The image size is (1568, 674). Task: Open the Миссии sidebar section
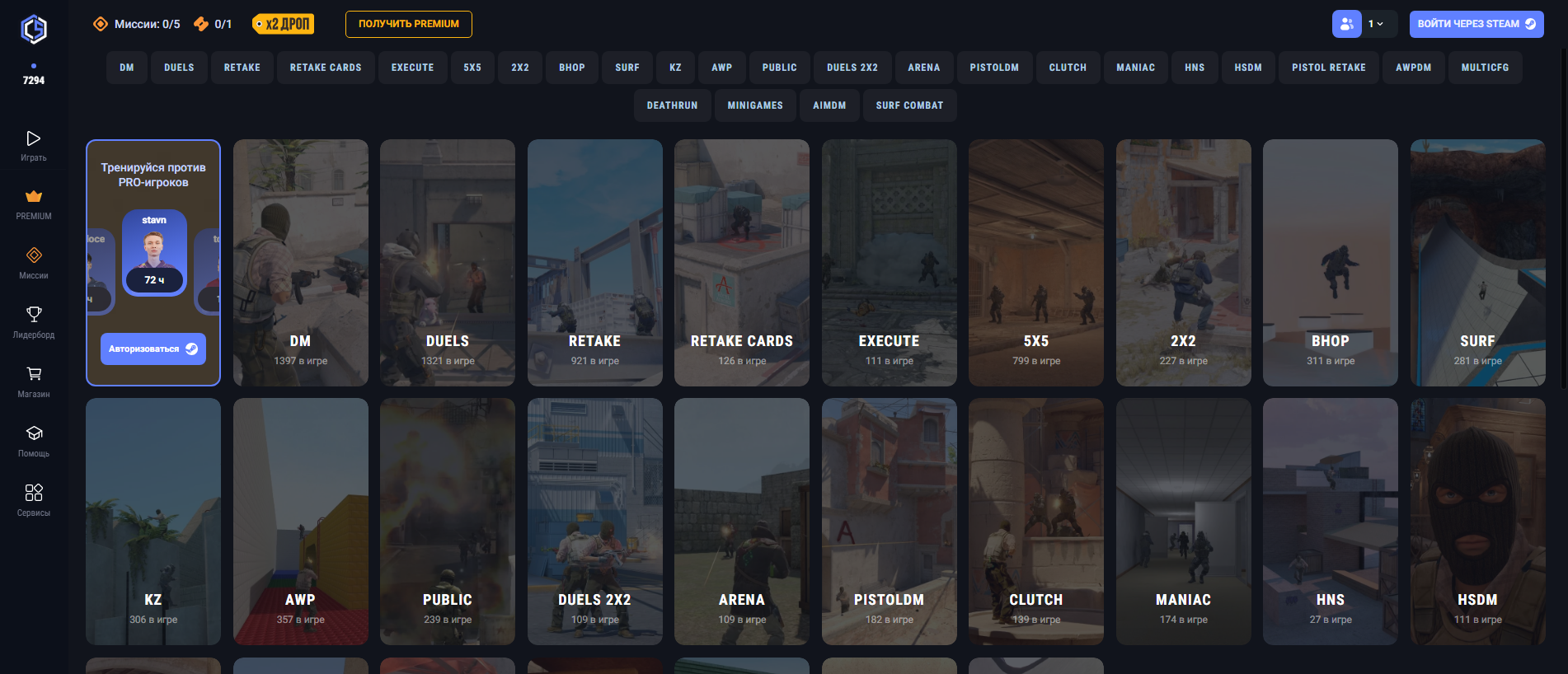(34, 263)
